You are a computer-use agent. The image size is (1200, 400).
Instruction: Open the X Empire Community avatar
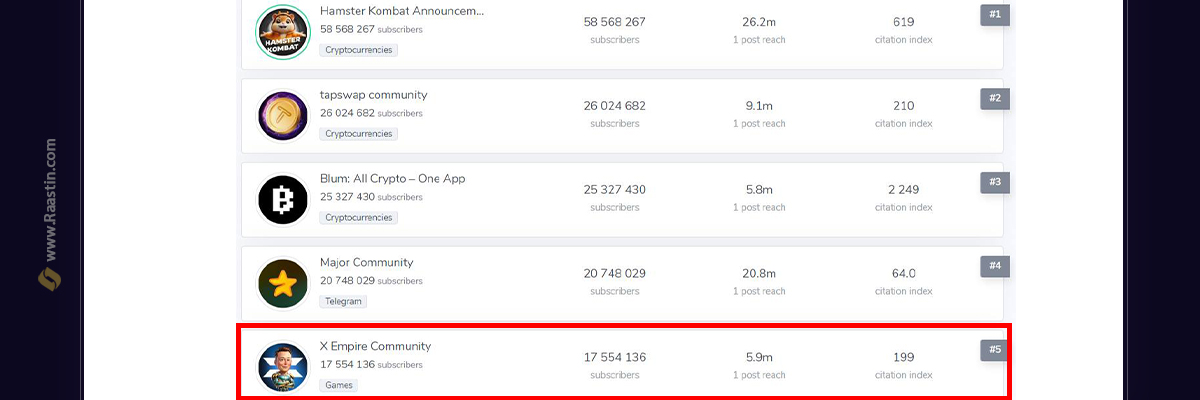tap(283, 368)
